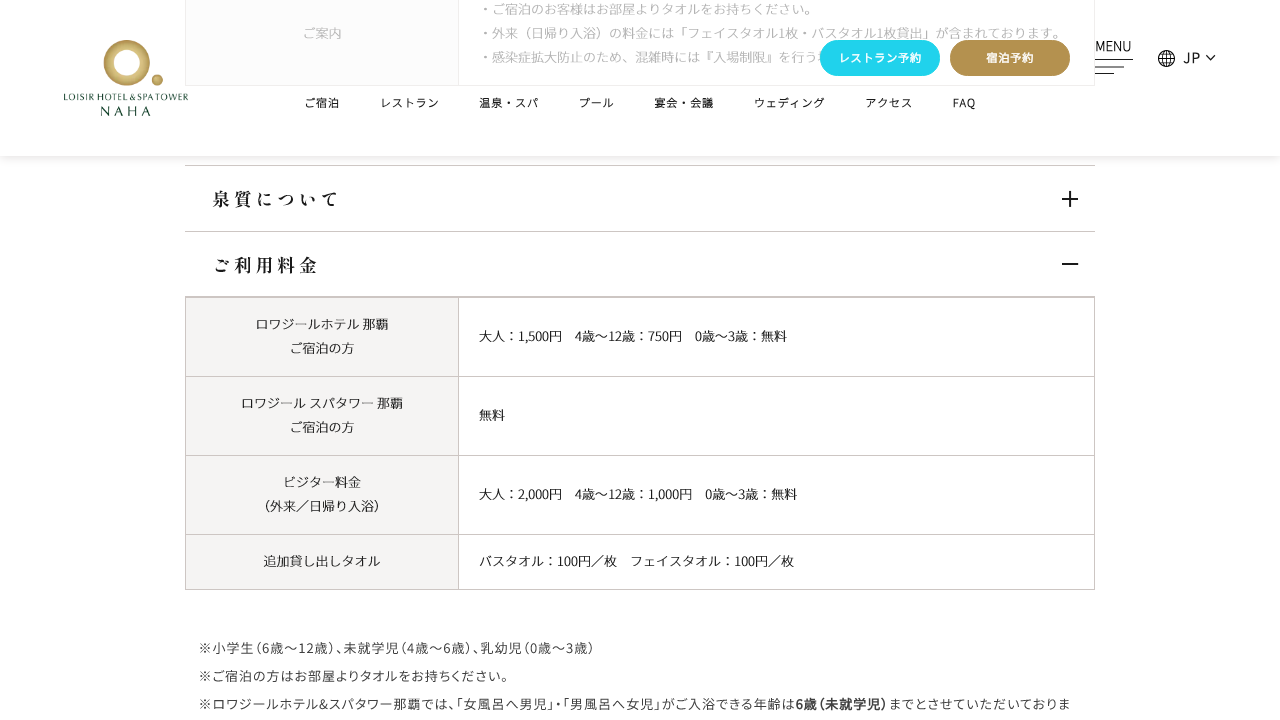Click the globe language icon
The height and width of the screenshot is (720, 1280).
coord(1166,58)
